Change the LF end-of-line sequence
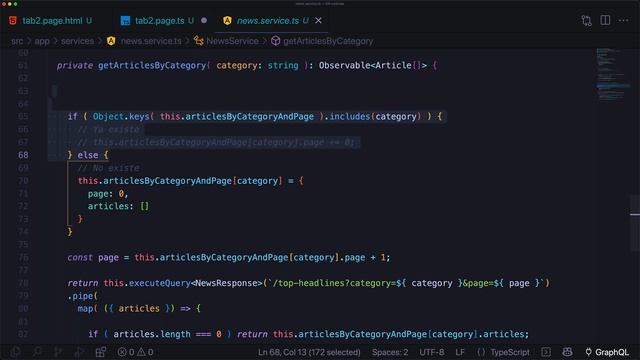Screen dimensions: 640x360 [460, 352]
